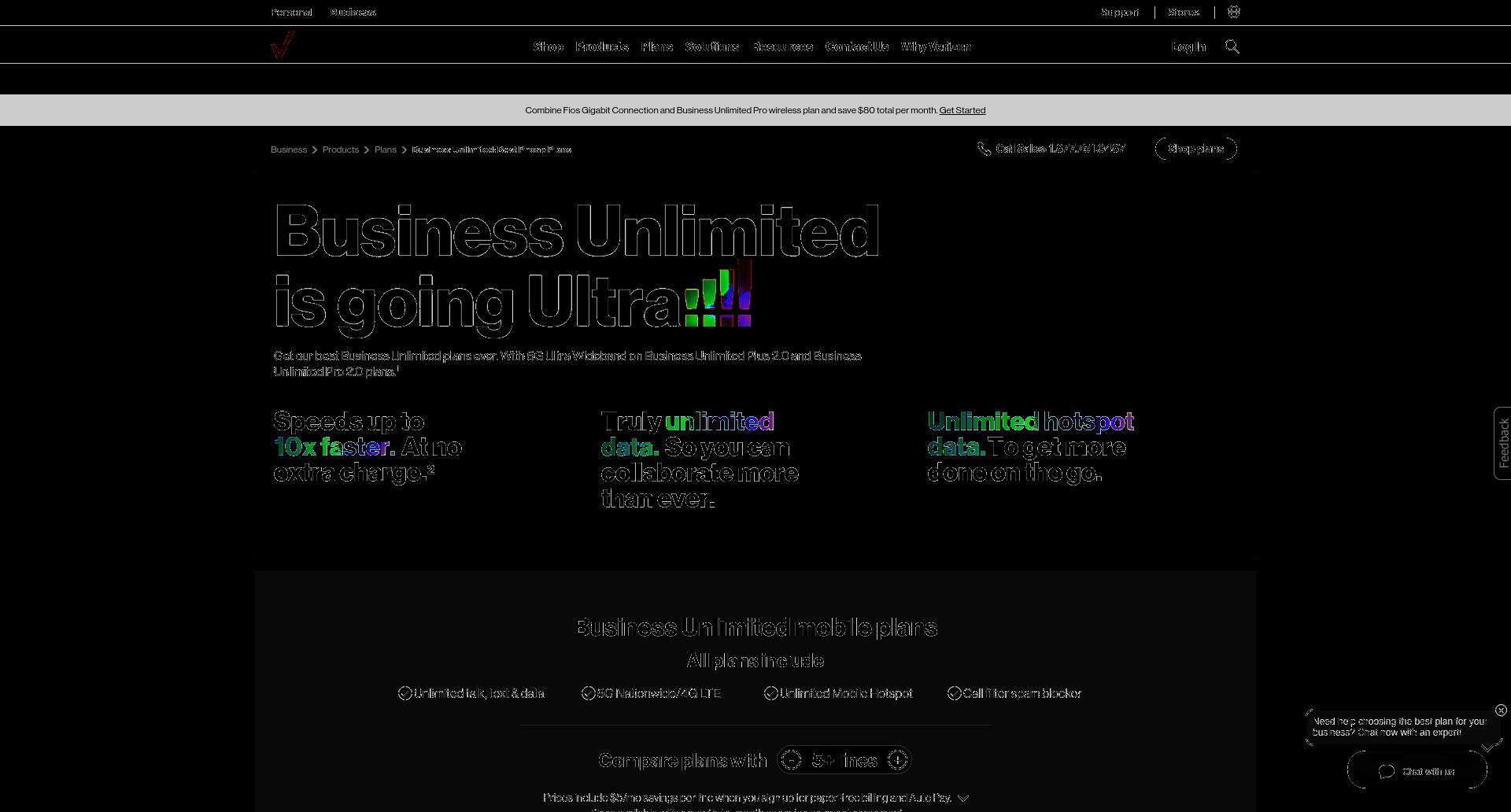Open the Why Verizon menu
Viewport: 1511px width, 812px height.
pos(936,47)
